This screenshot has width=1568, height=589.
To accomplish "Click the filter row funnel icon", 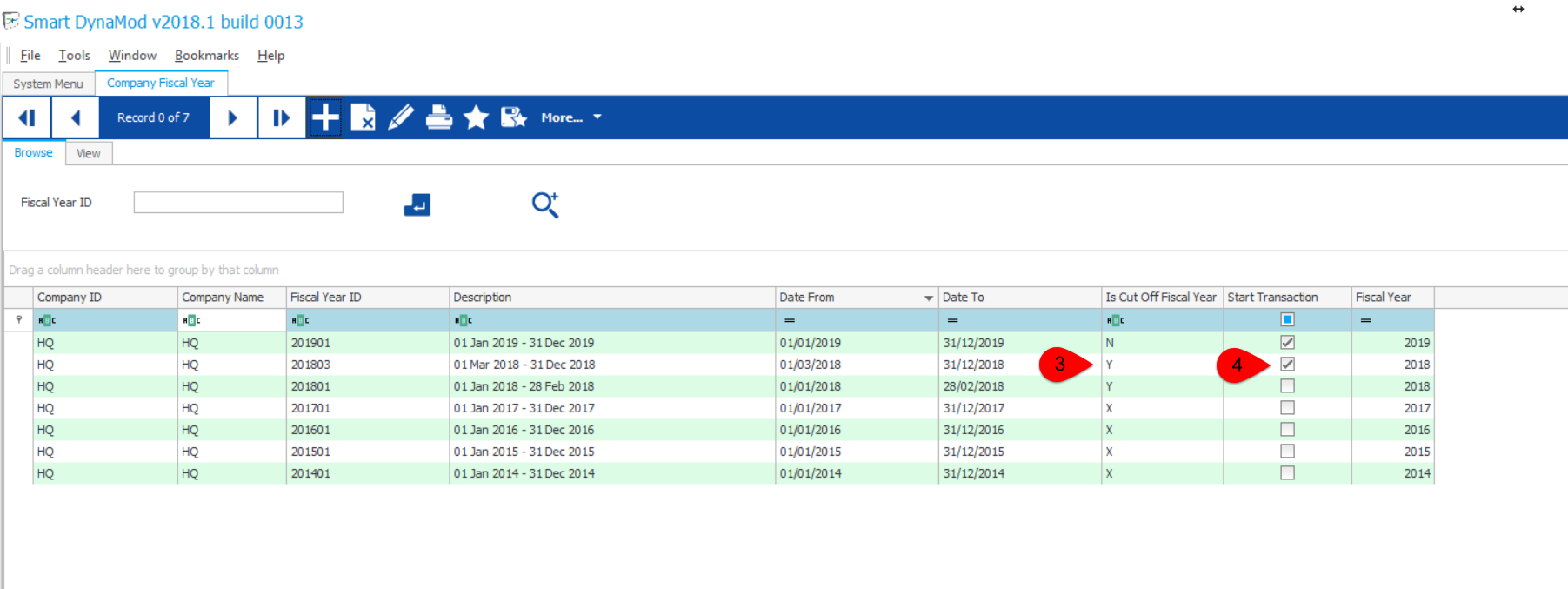I will coord(19,319).
